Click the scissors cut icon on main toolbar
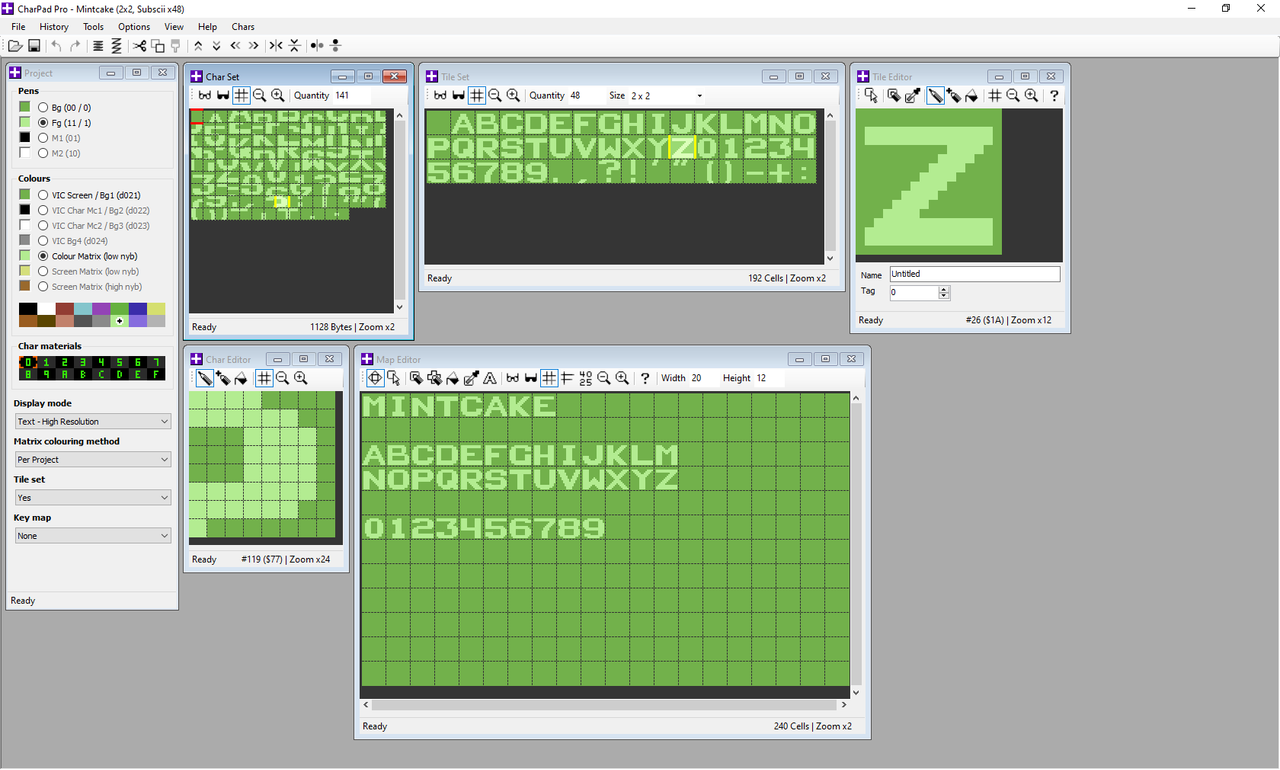 point(138,45)
